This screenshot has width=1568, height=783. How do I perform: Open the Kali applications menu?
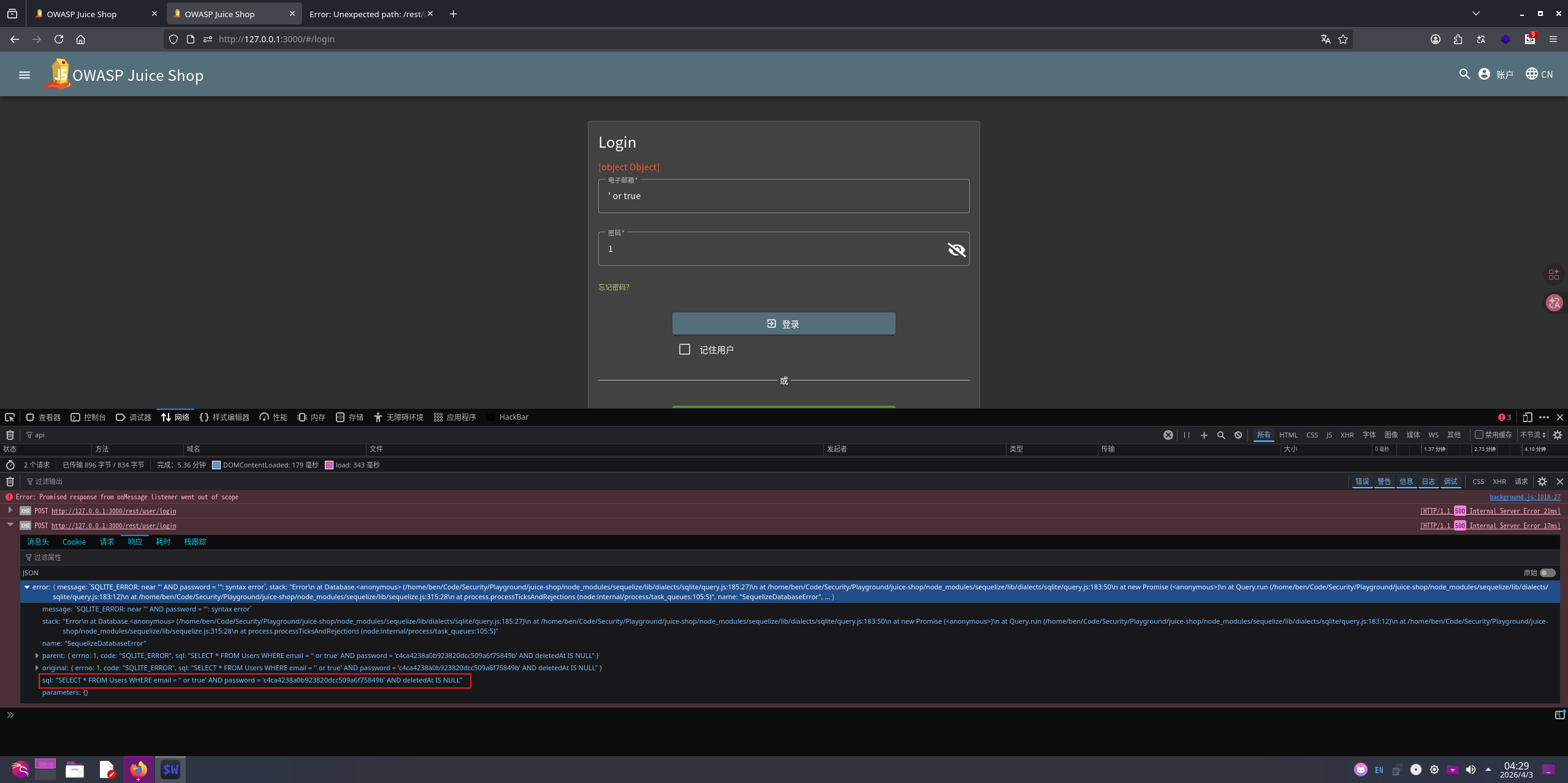(x=20, y=770)
